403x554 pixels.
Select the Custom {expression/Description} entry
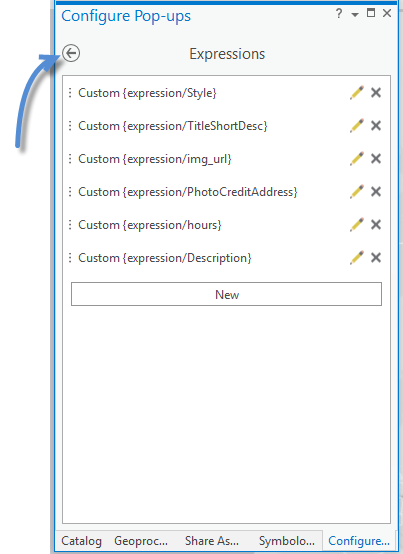tap(165, 258)
